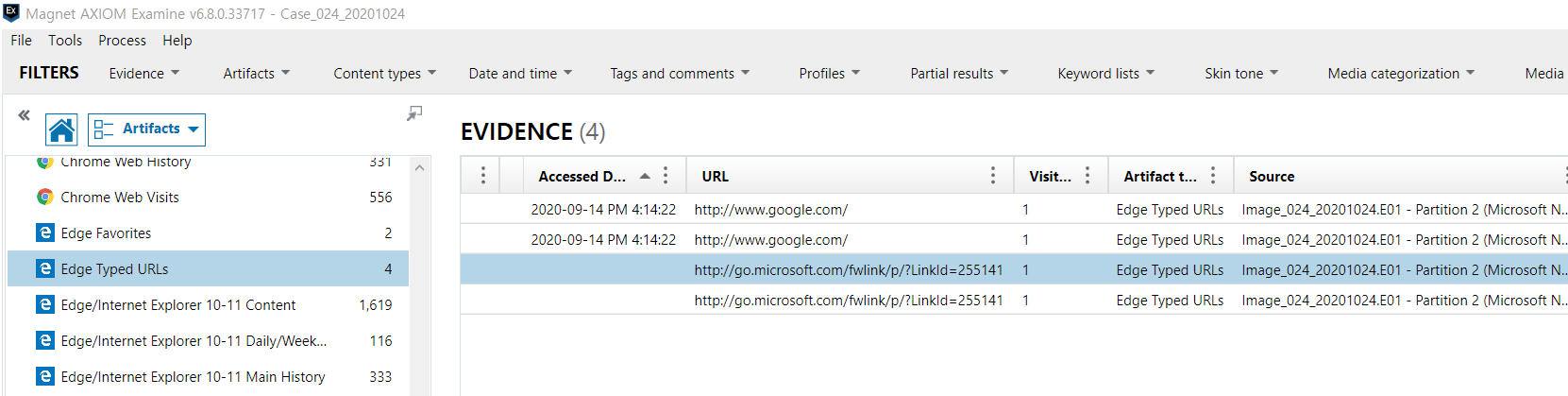The width and height of the screenshot is (1568, 396).
Task: Expand the Skin tone filter
Action: tap(1241, 73)
